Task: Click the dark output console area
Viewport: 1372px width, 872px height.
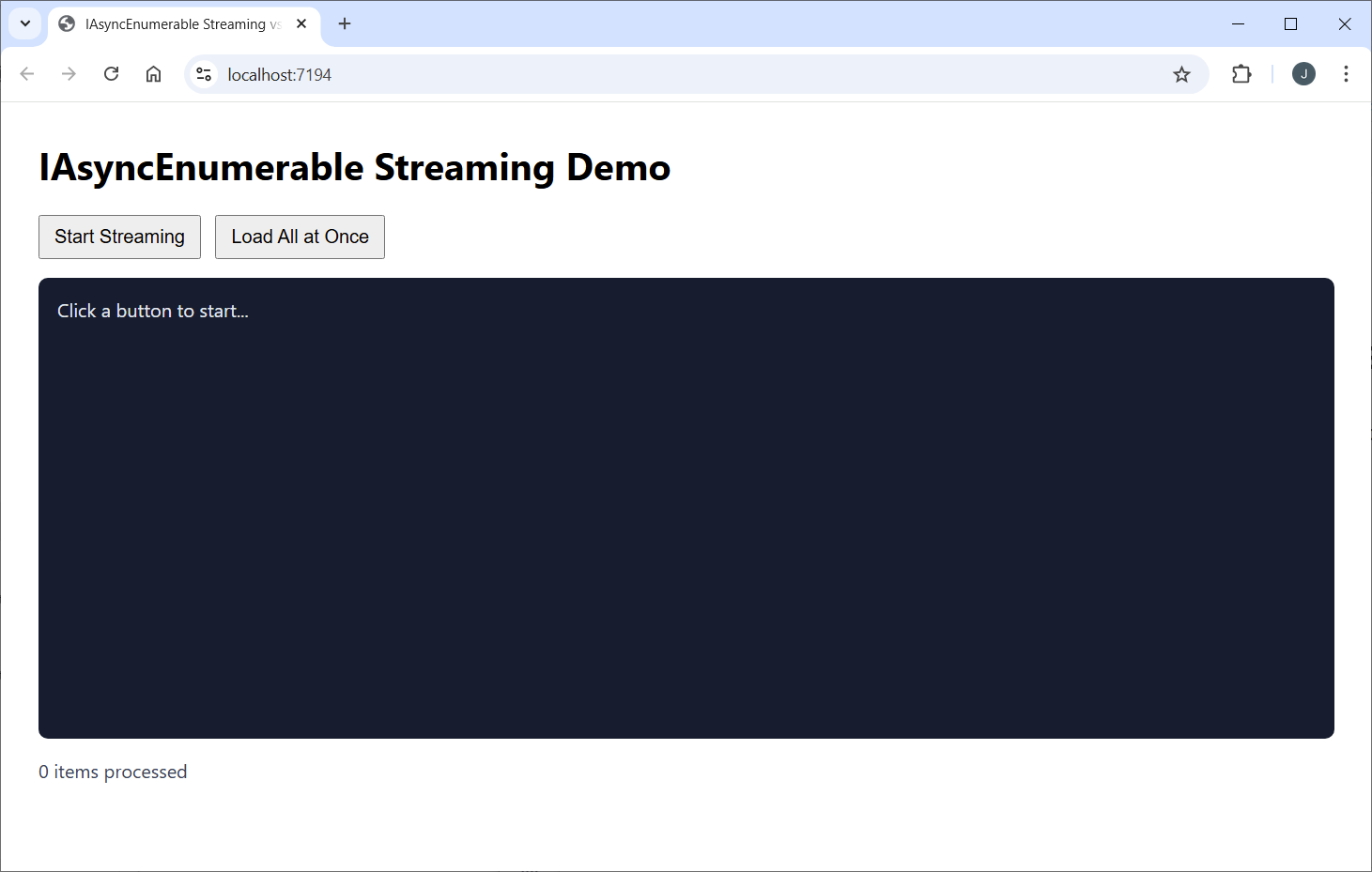Action: coord(686,507)
